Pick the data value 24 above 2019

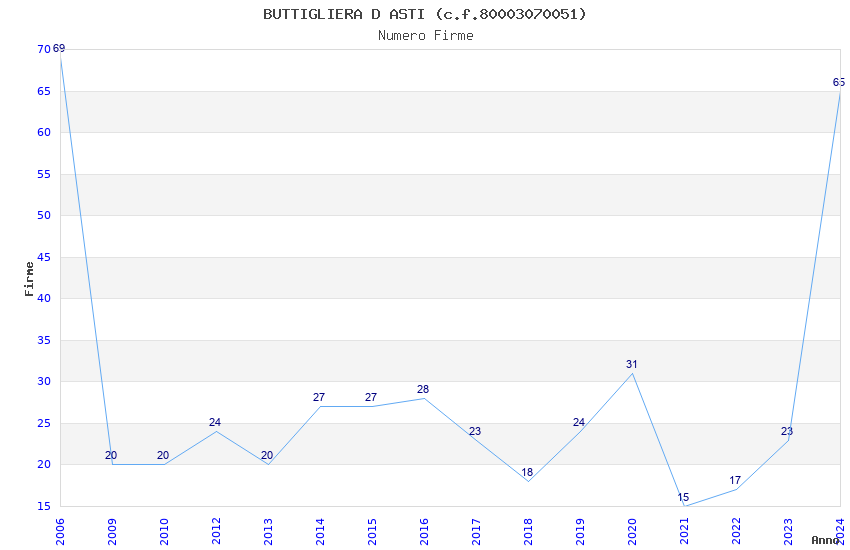579,422
